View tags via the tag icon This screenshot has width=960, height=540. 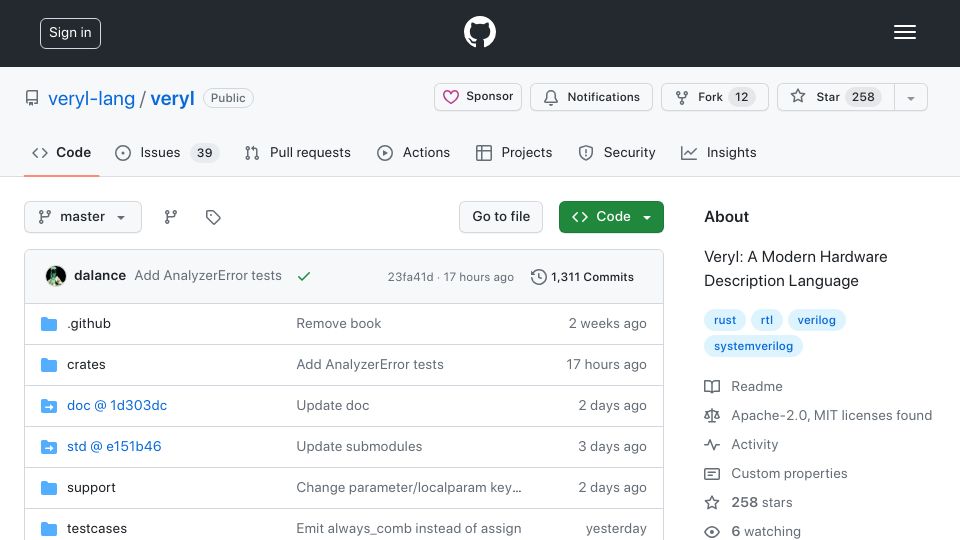(213, 217)
